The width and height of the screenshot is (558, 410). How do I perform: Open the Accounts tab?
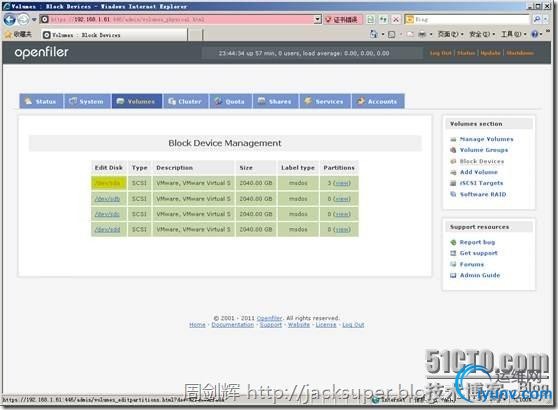click(x=378, y=101)
